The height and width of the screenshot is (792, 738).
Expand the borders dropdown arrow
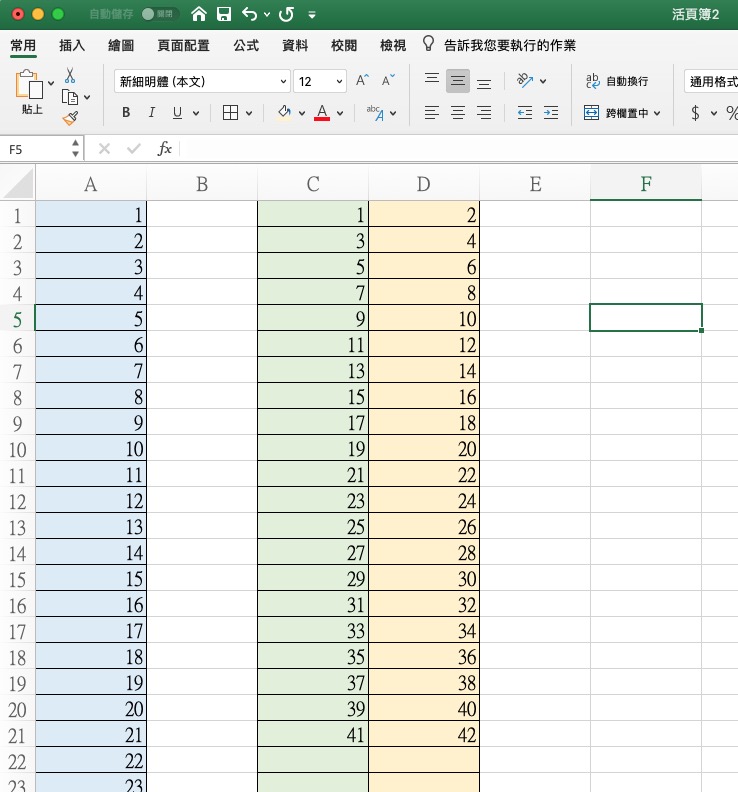(248, 113)
